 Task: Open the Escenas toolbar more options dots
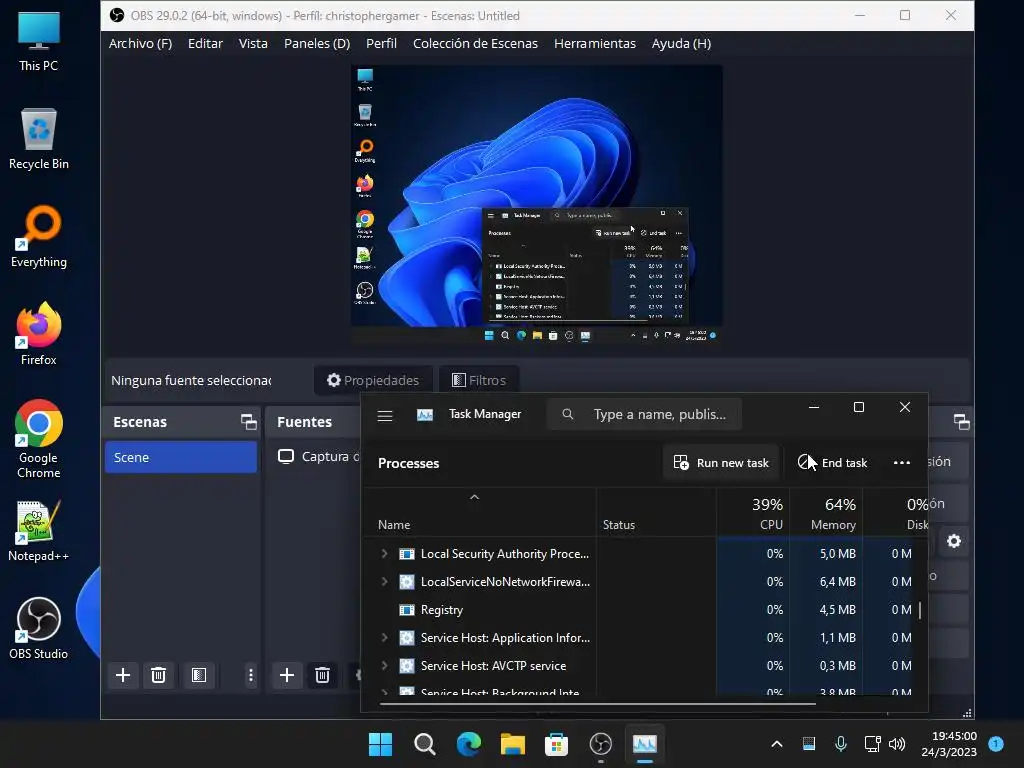[251, 675]
